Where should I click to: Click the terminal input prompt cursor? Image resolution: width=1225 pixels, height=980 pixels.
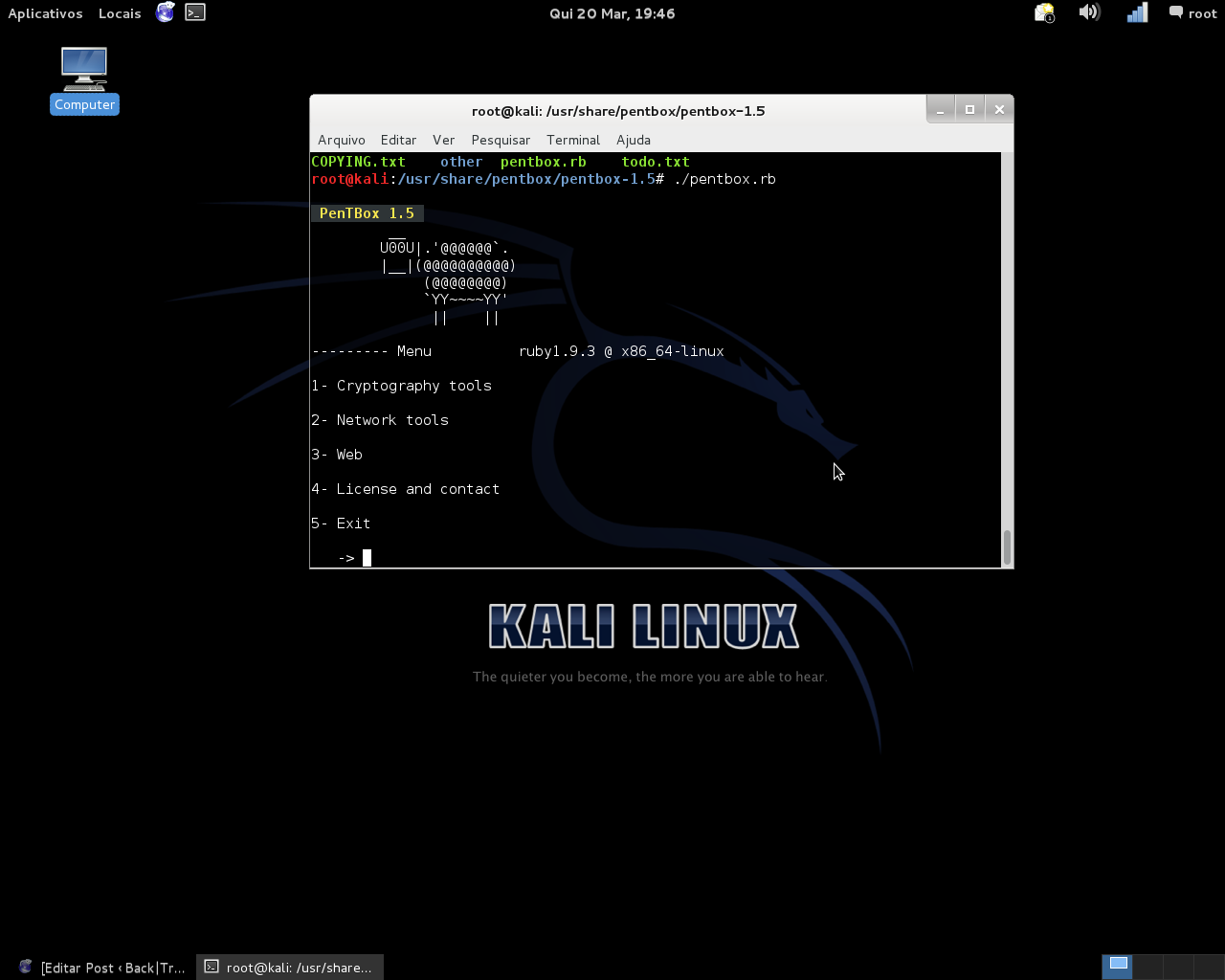point(367,558)
